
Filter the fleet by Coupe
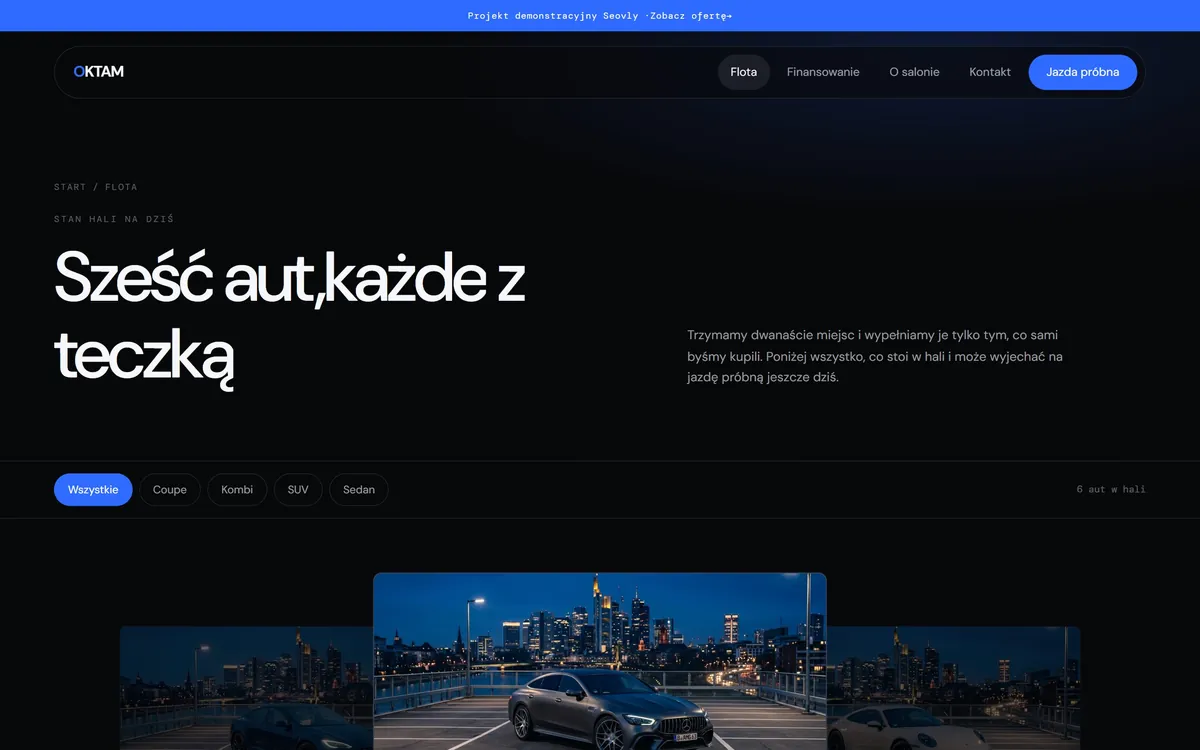[170, 490]
